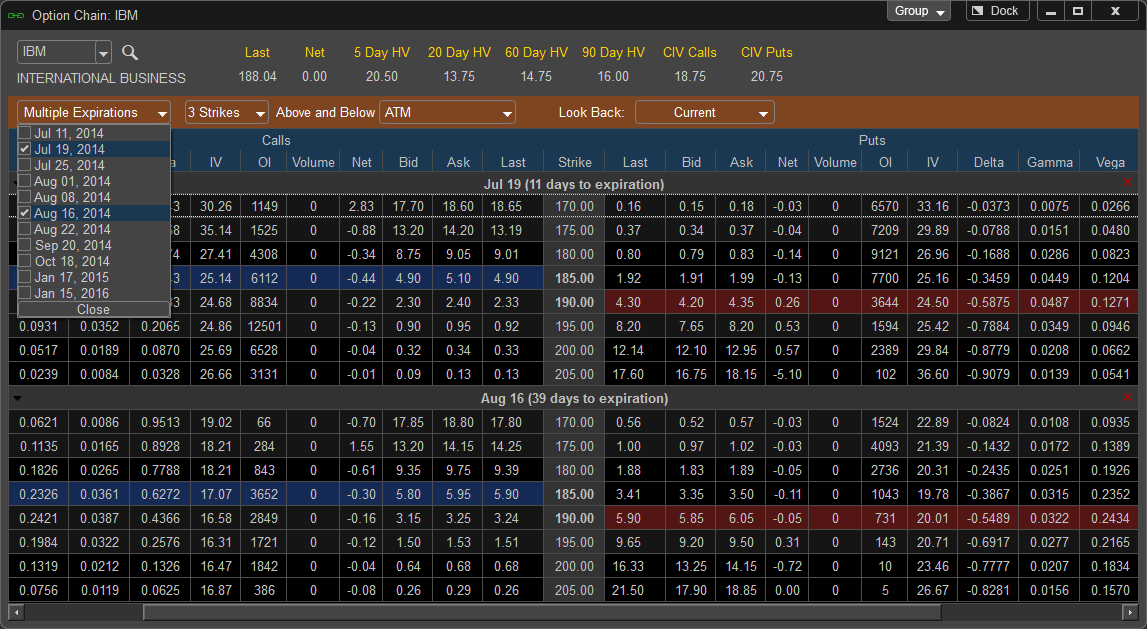Click the calls OI column header

tap(265, 162)
